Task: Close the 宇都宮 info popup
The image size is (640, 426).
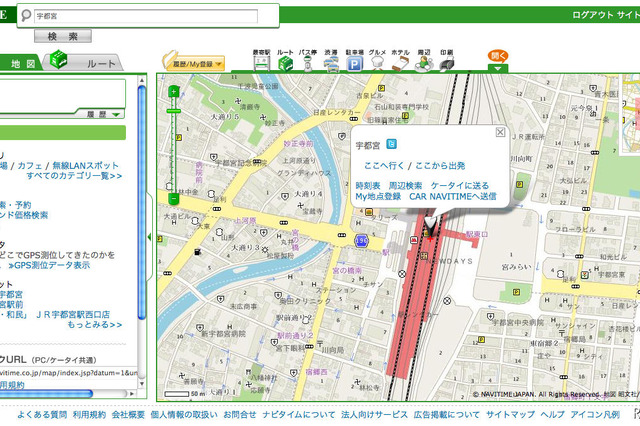Action: [500, 132]
